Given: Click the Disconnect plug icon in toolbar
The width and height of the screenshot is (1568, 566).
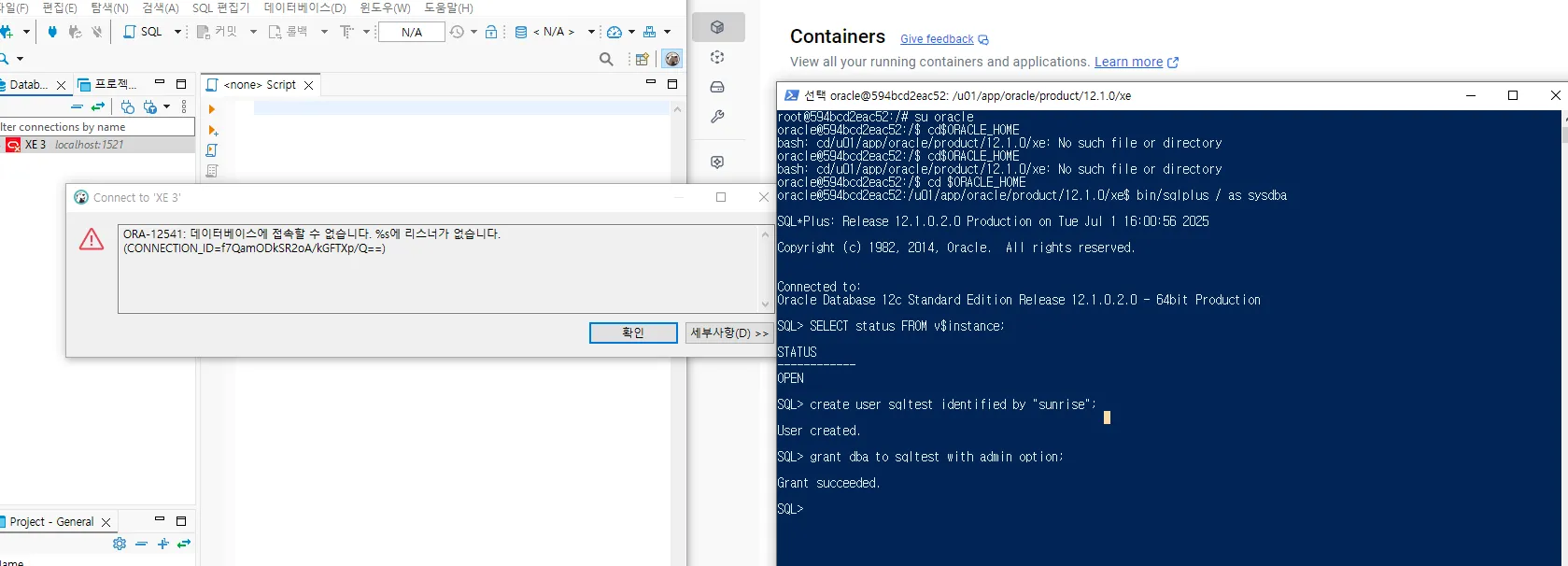Looking at the screenshot, I should tap(97, 32).
